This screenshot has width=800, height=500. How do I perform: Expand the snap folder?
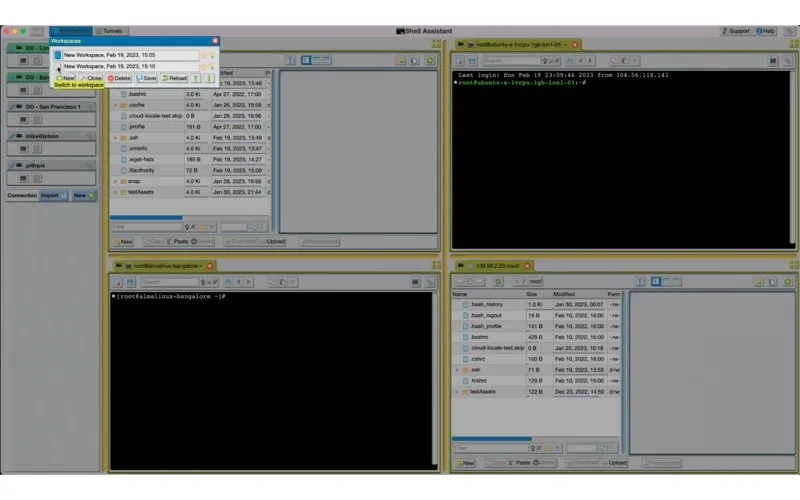pos(115,181)
